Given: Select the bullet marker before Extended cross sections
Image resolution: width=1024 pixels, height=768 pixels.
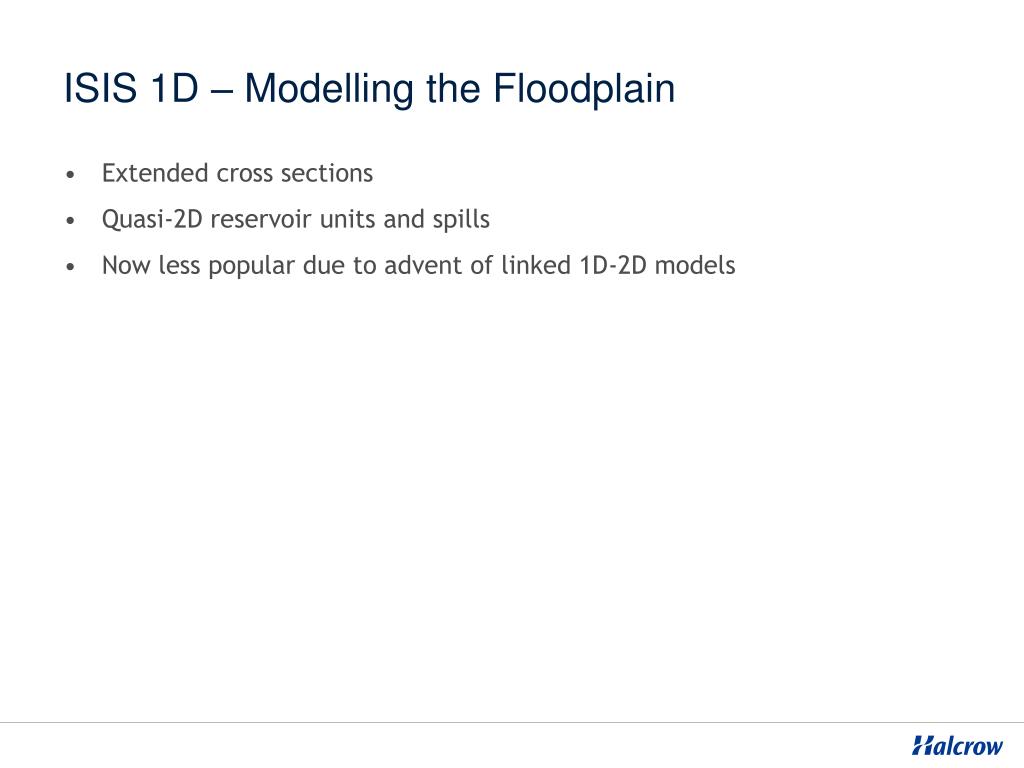Looking at the screenshot, I should pos(71,174).
